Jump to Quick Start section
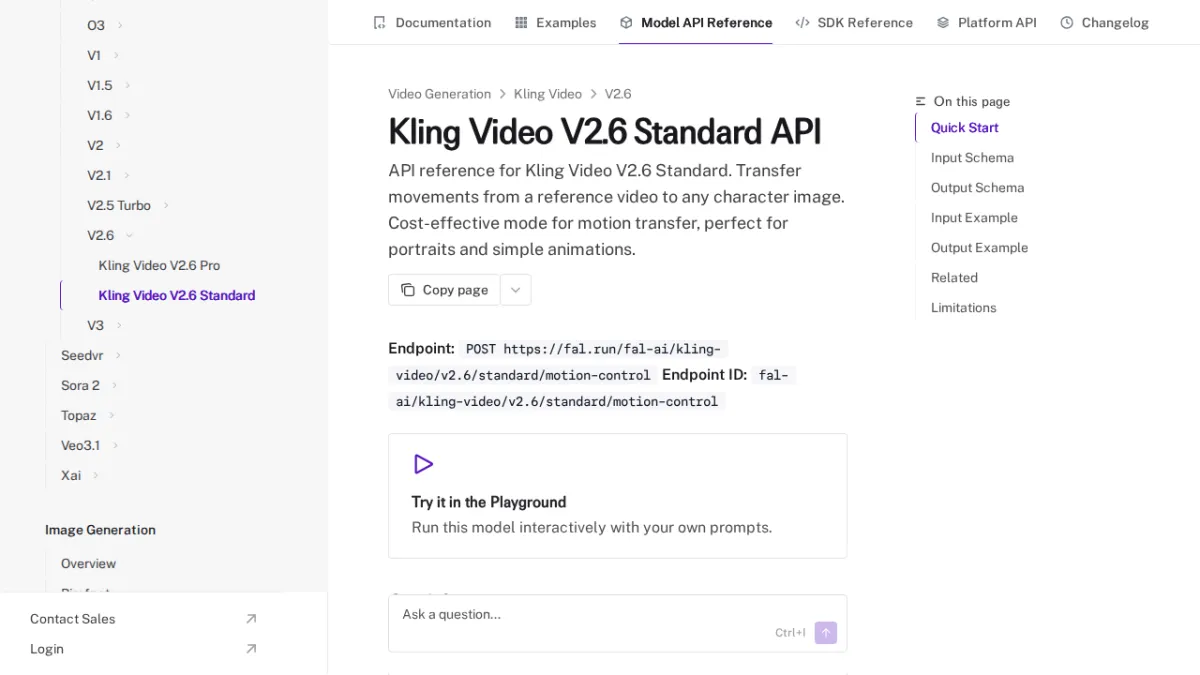1200x675 pixels. click(965, 127)
